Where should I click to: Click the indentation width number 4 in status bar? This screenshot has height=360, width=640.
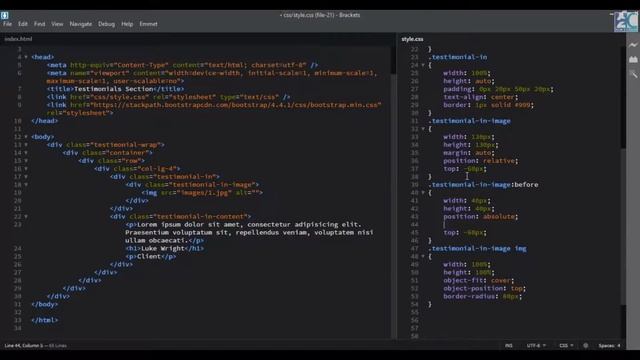click(x=619, y=345)
